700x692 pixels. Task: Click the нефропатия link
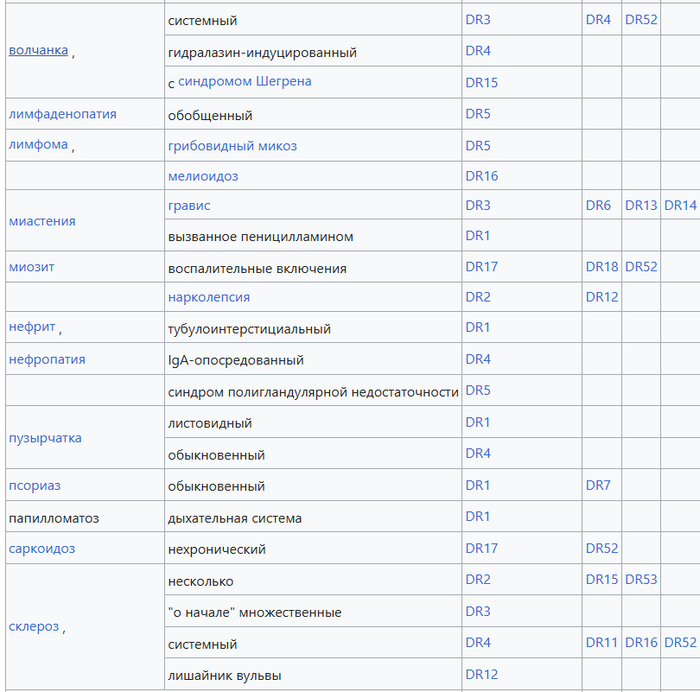(47, 359)
